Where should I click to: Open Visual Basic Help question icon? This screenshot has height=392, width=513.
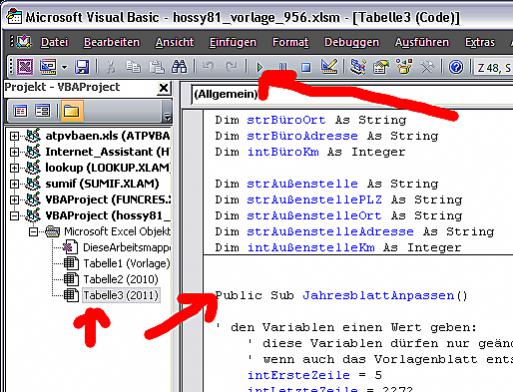[x=456, y=67]
